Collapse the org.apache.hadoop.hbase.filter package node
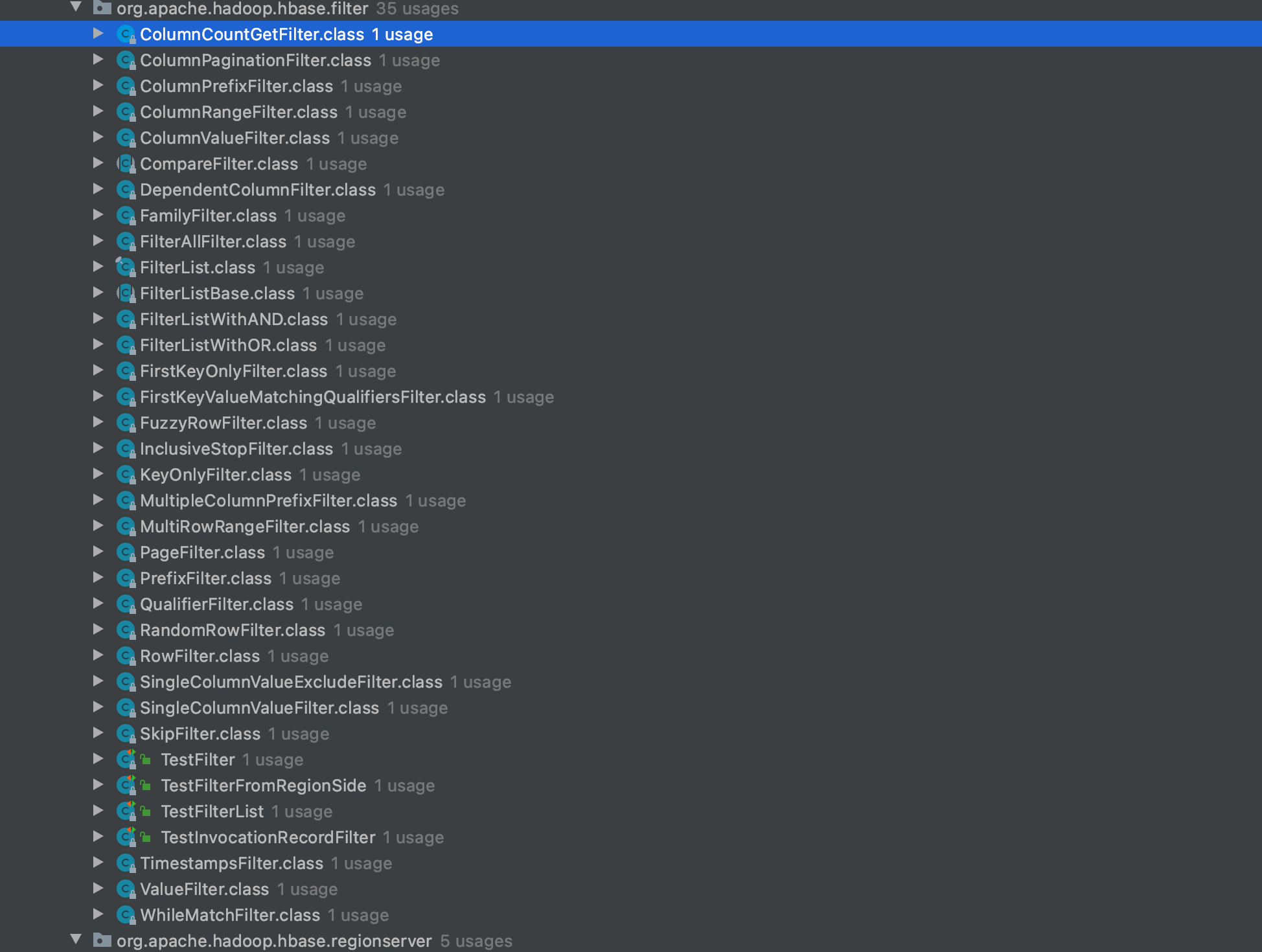 (x=76, y=8)
